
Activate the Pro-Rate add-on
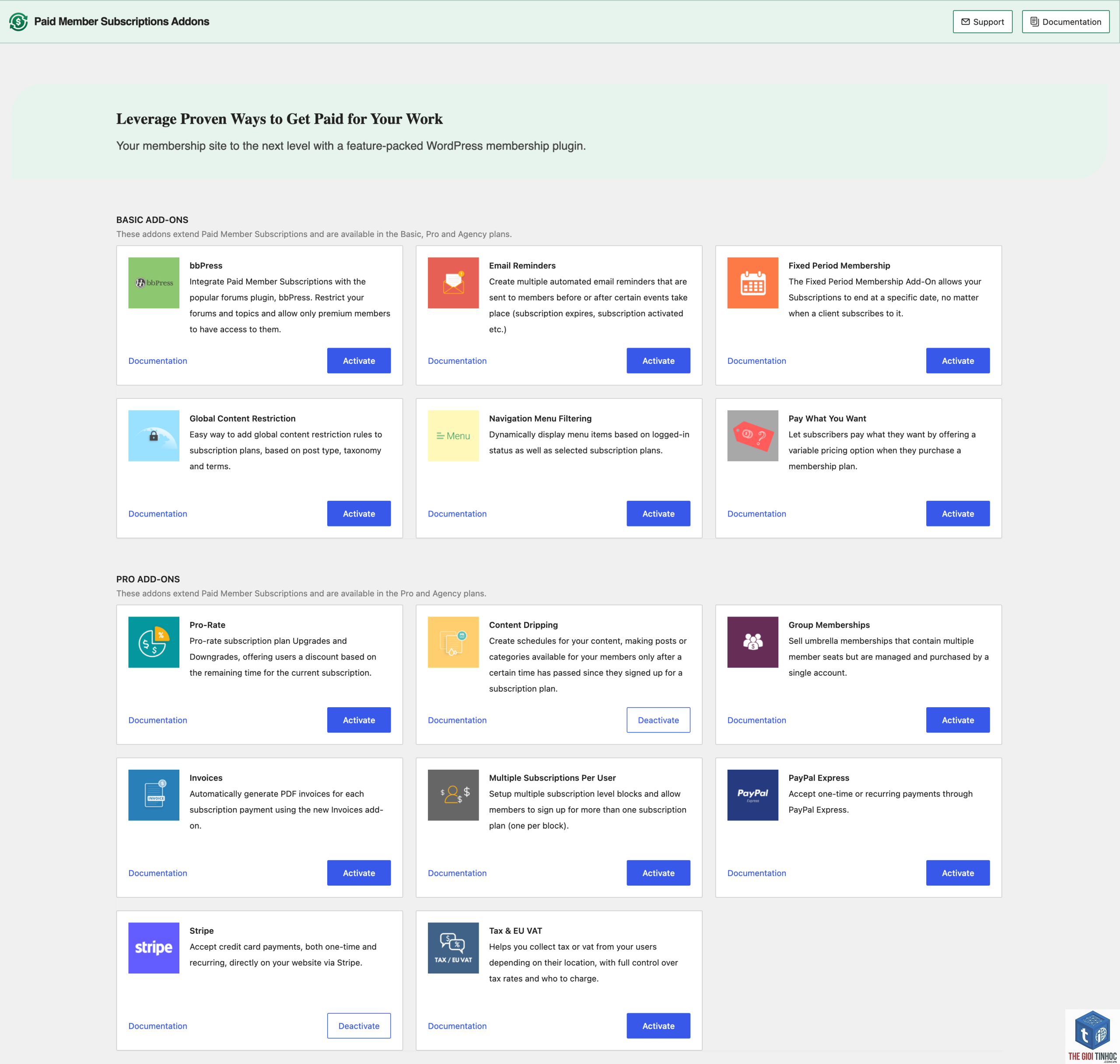(x=359, y=720)
